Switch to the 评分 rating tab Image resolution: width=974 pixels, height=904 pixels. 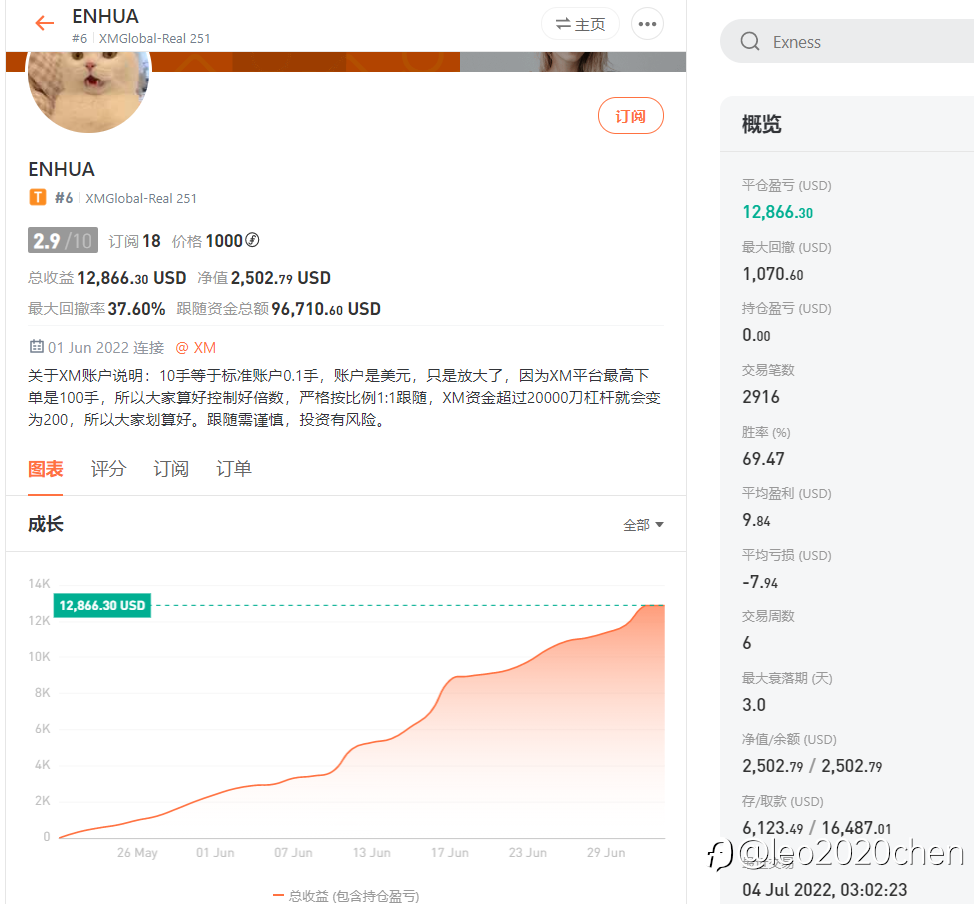(108, 469)
